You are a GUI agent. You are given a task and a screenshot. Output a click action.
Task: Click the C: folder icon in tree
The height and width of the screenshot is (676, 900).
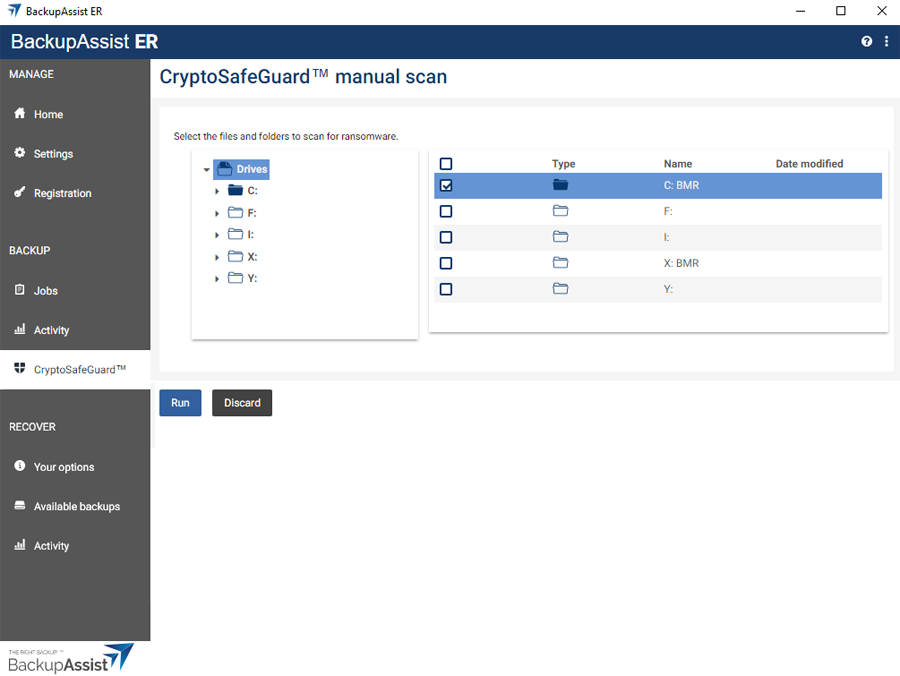235,190
